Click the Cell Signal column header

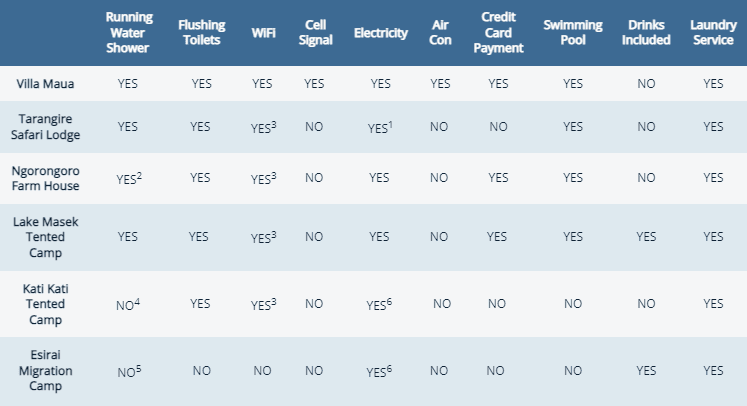[x=314, y=32]
